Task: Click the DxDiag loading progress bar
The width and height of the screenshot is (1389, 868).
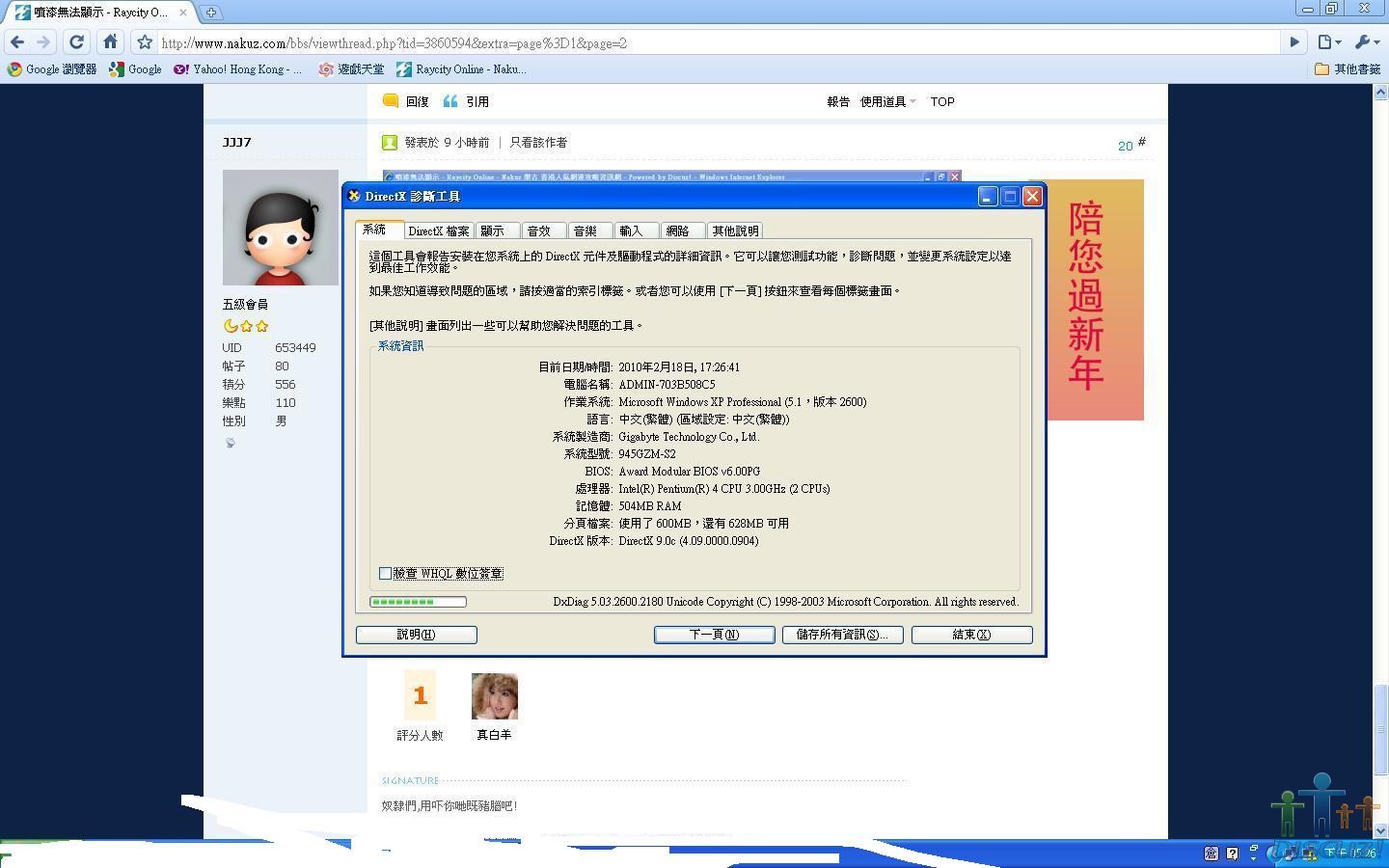Action: [418, 602]
